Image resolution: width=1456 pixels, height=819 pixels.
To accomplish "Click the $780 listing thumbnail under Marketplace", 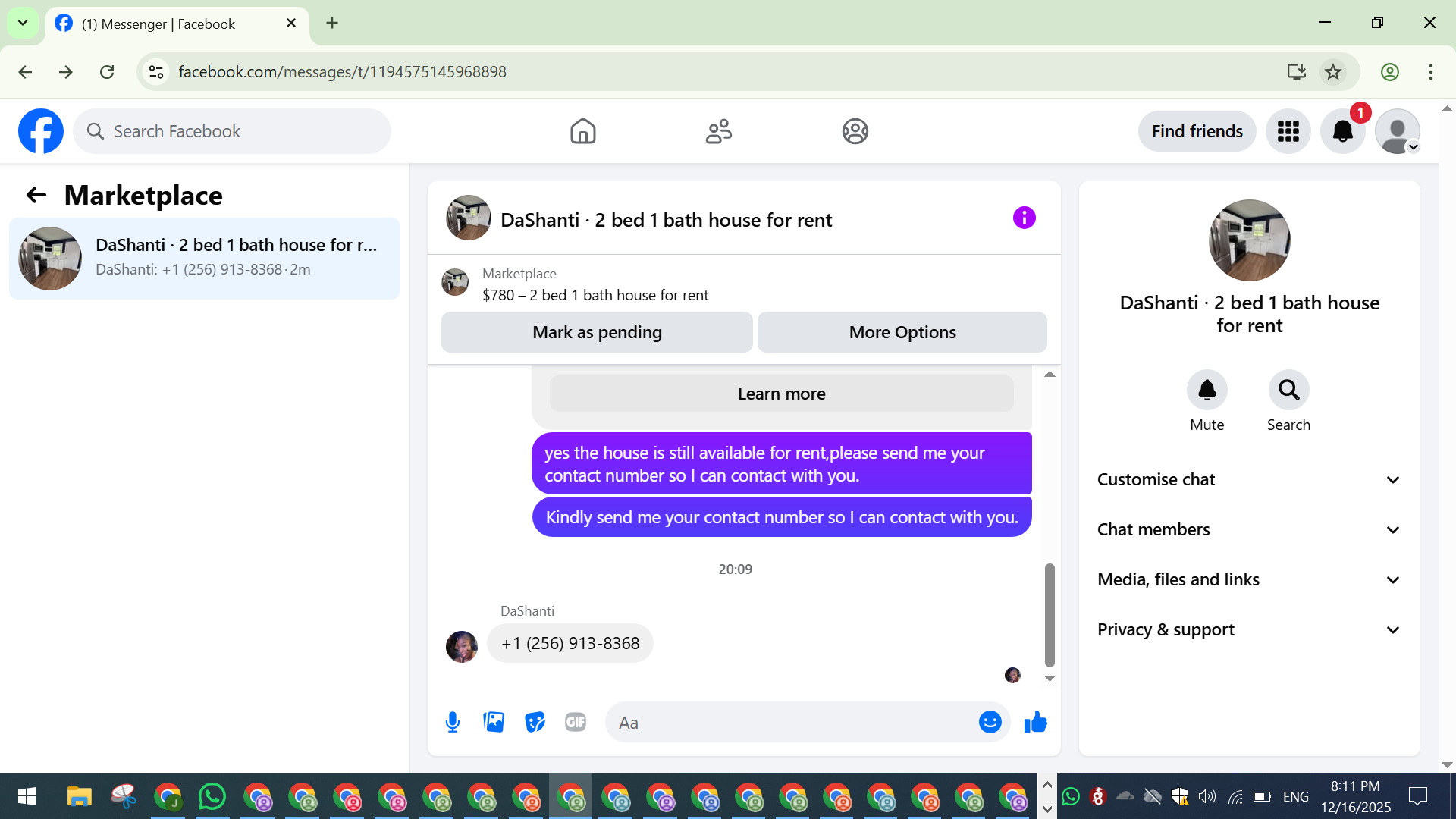I will 455,282.
